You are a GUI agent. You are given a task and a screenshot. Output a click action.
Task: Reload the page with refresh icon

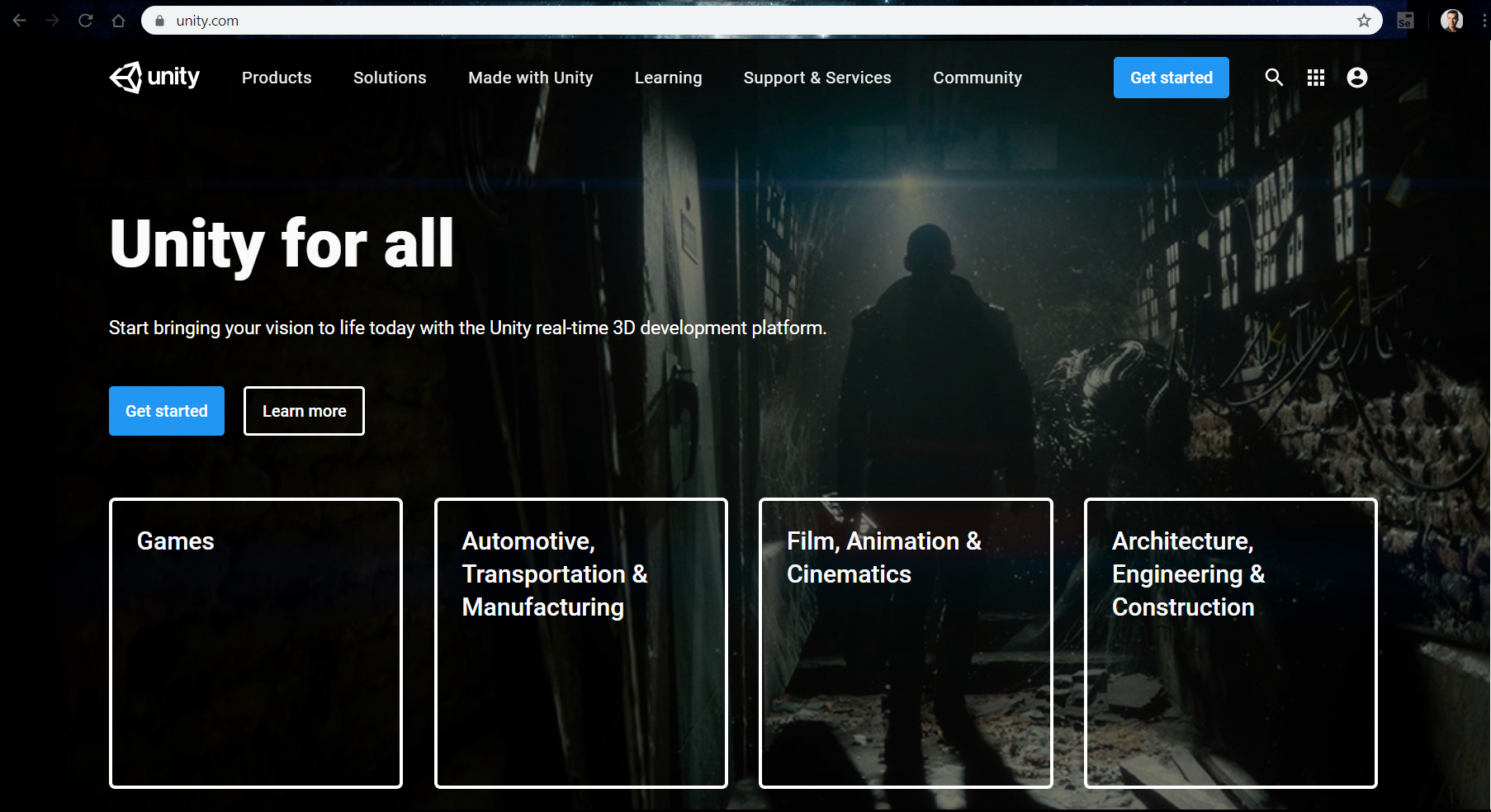coord(86,21)
